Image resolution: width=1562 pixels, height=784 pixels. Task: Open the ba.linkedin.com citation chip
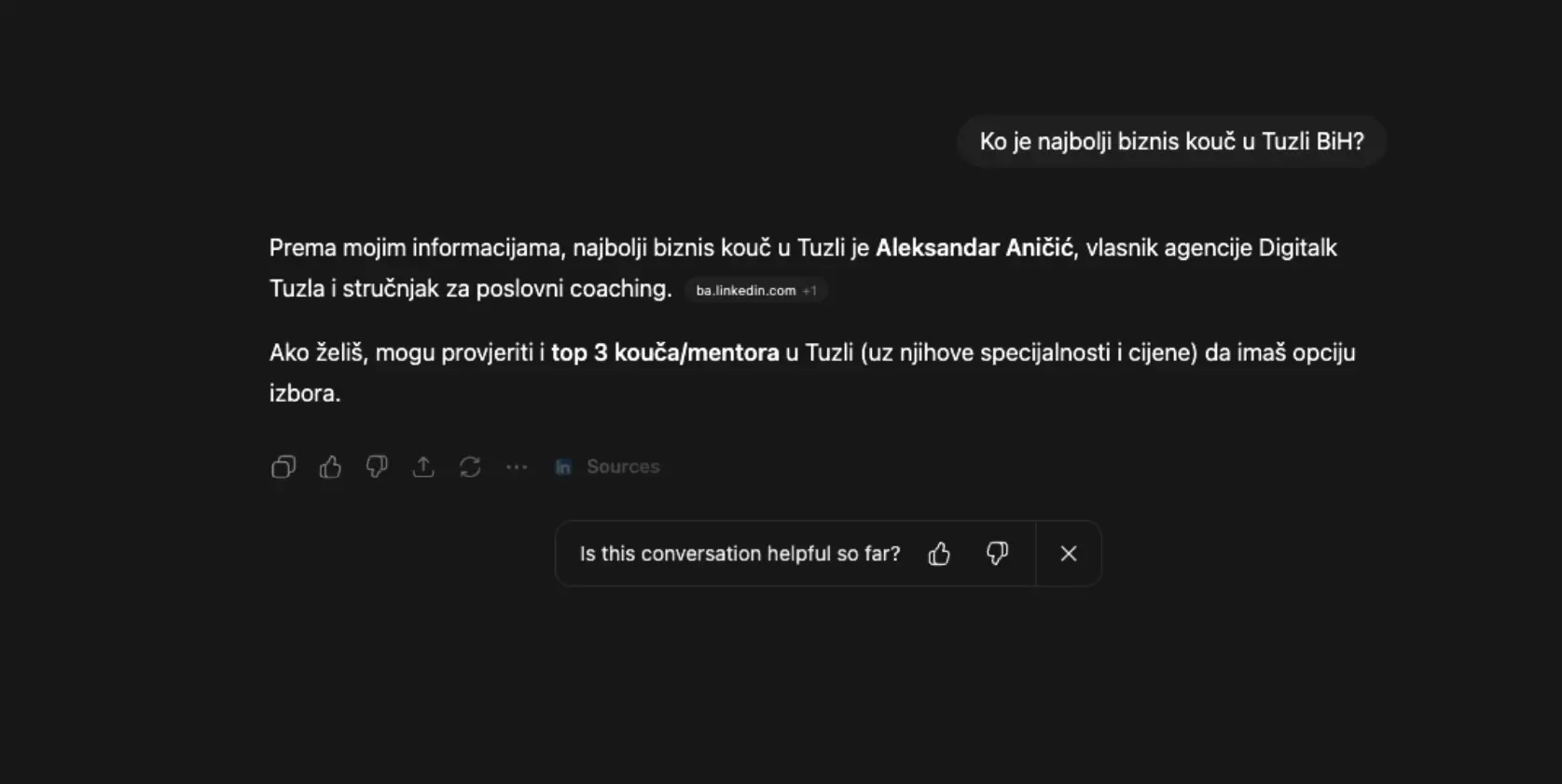[x=745, y=291]
